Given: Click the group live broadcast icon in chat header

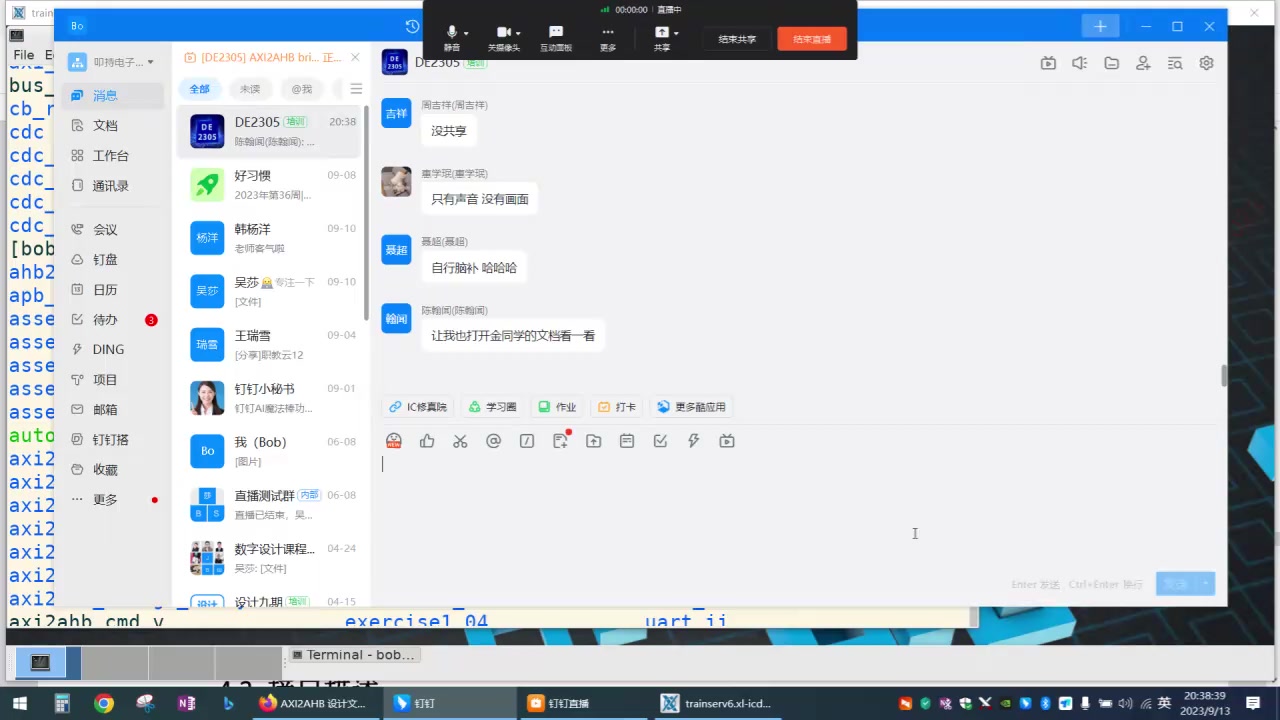Looking at the screenshot, I should point(1048,63).
